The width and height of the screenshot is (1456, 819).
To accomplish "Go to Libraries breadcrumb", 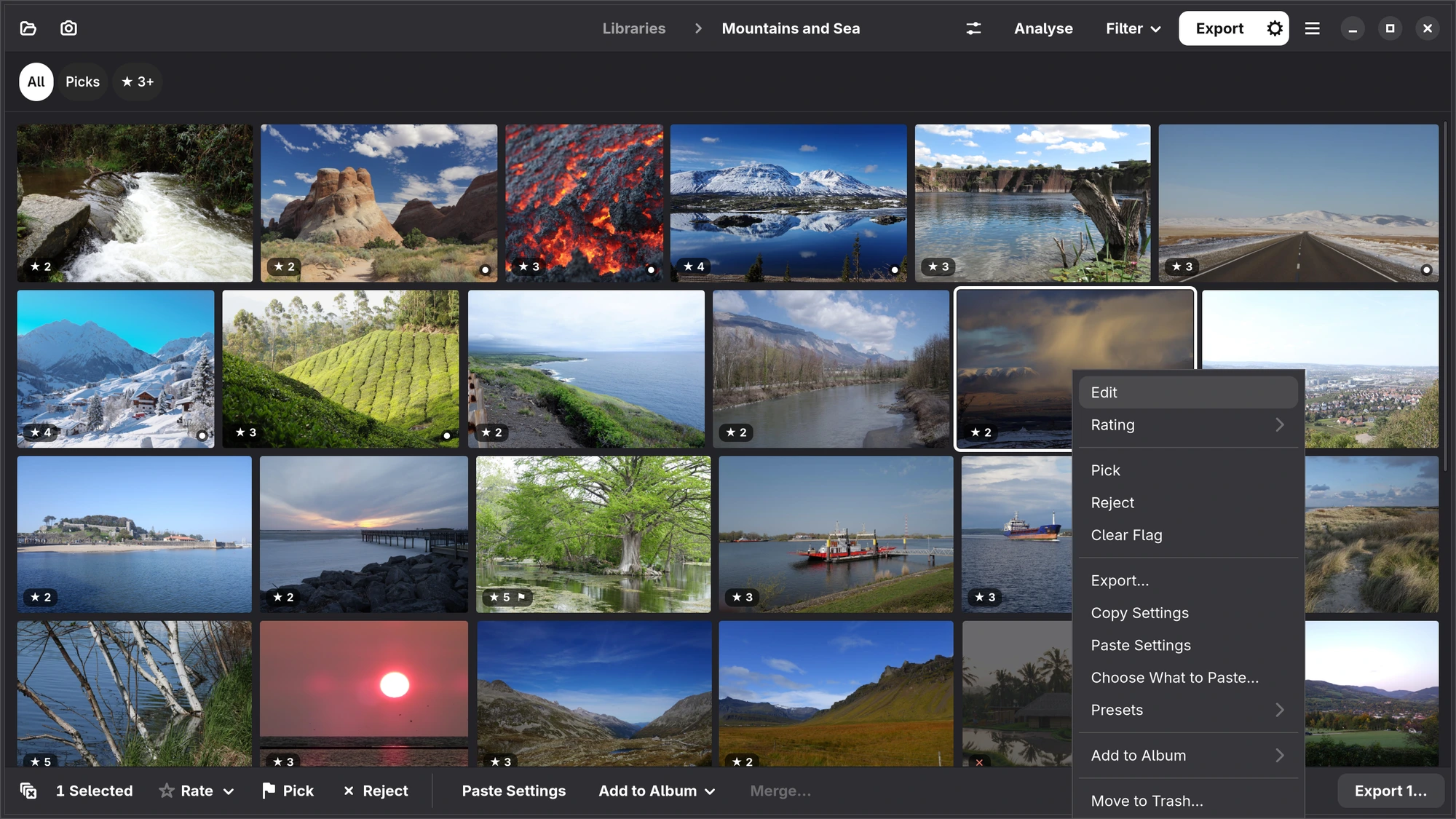I will tap(633, 28).
